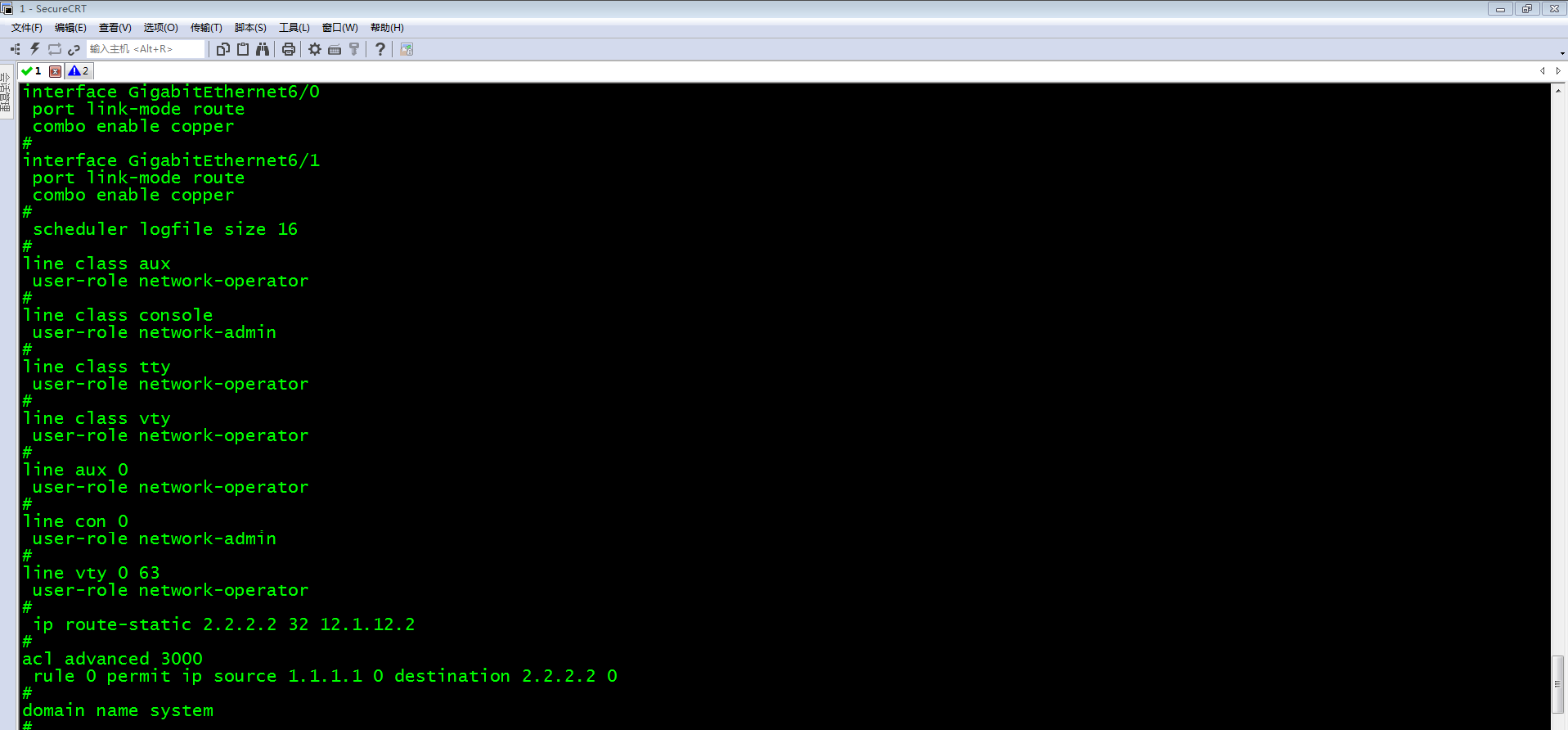Image resolution: width=1568 pixels, height=730 pixels.
Task: Click the 'interface GigabitEthernet6/0' line
Action: (171, 92)
